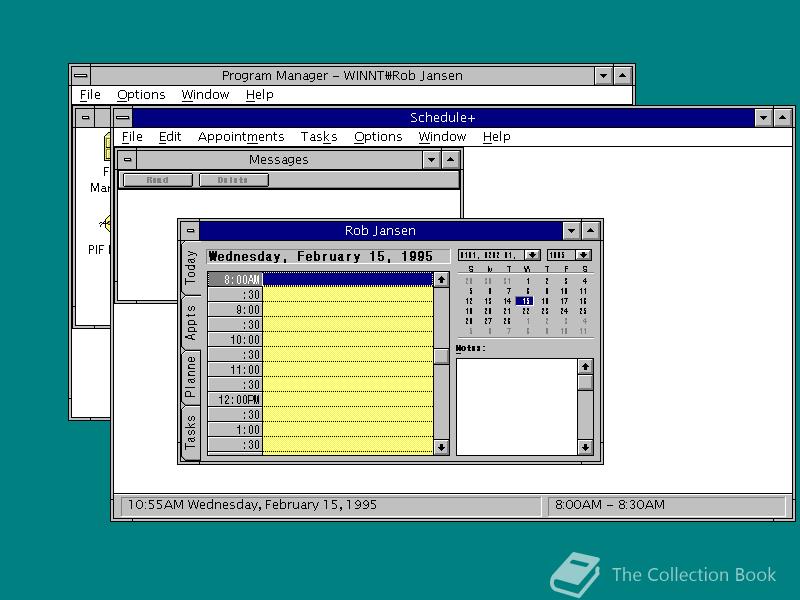The height and width of the screenshot is (600, 800).
Task: Open the Schedule+ Help menu
Action: click(x=496, y=137)
